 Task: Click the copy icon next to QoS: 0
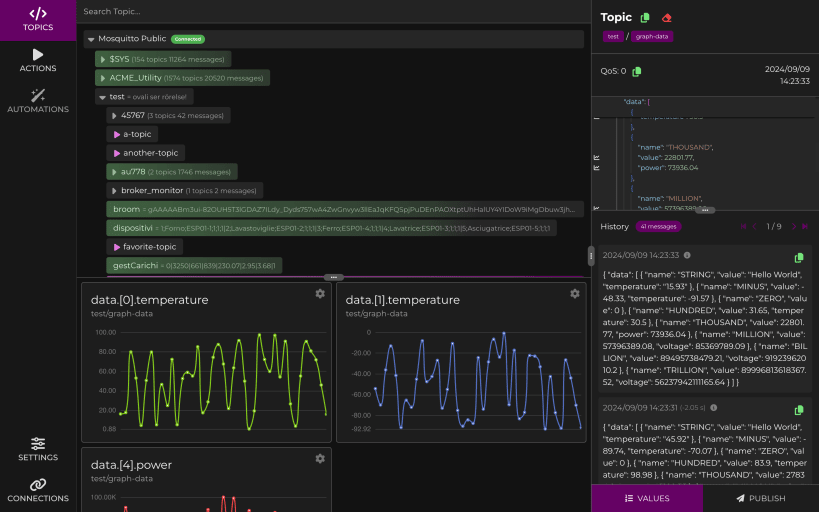(637, 71)
